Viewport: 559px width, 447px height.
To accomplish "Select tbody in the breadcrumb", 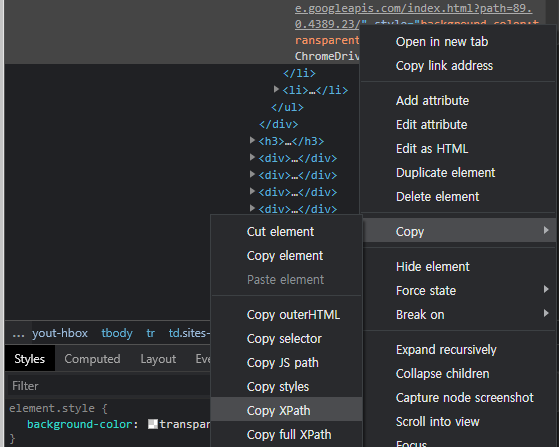I will pyautogui.click(x=117, y=333).
